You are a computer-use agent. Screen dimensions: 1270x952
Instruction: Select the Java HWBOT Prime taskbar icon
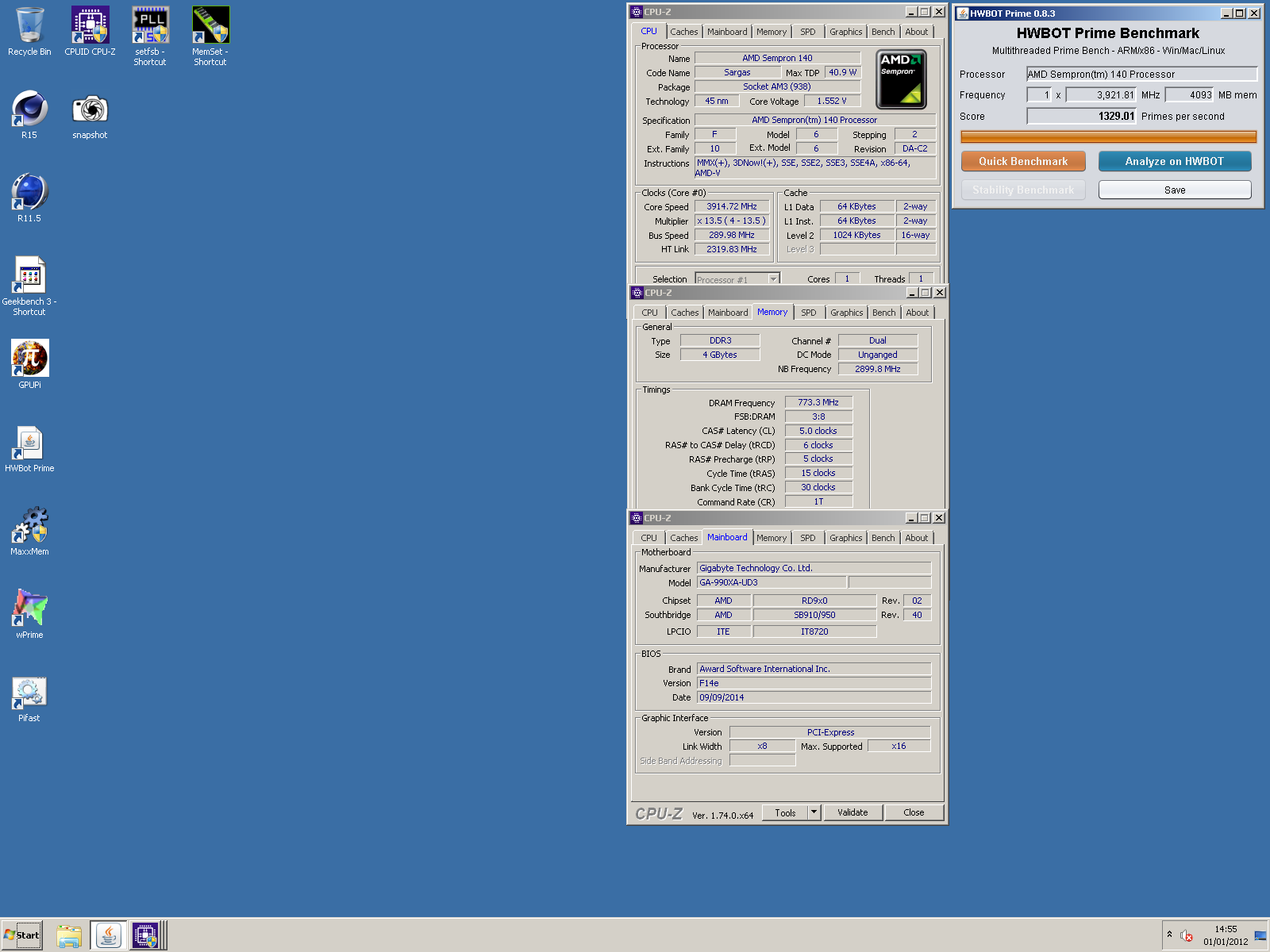tap(108, 935)
